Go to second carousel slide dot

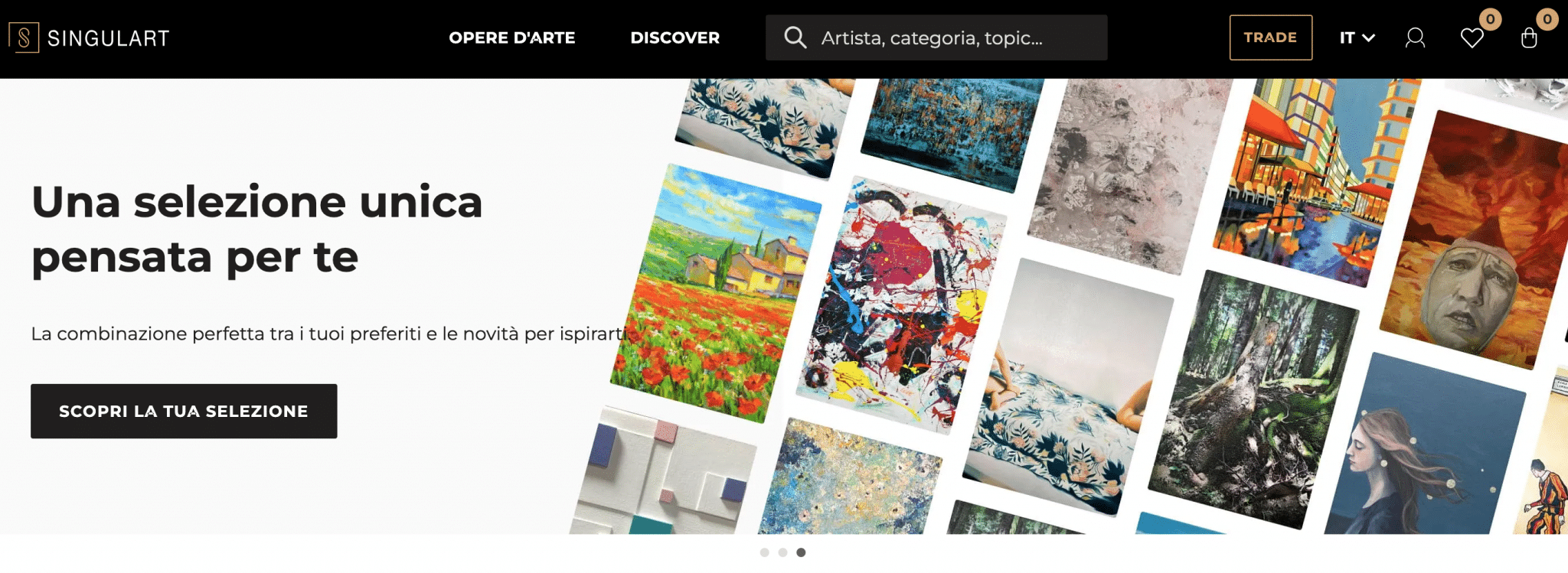pos(782,552)
